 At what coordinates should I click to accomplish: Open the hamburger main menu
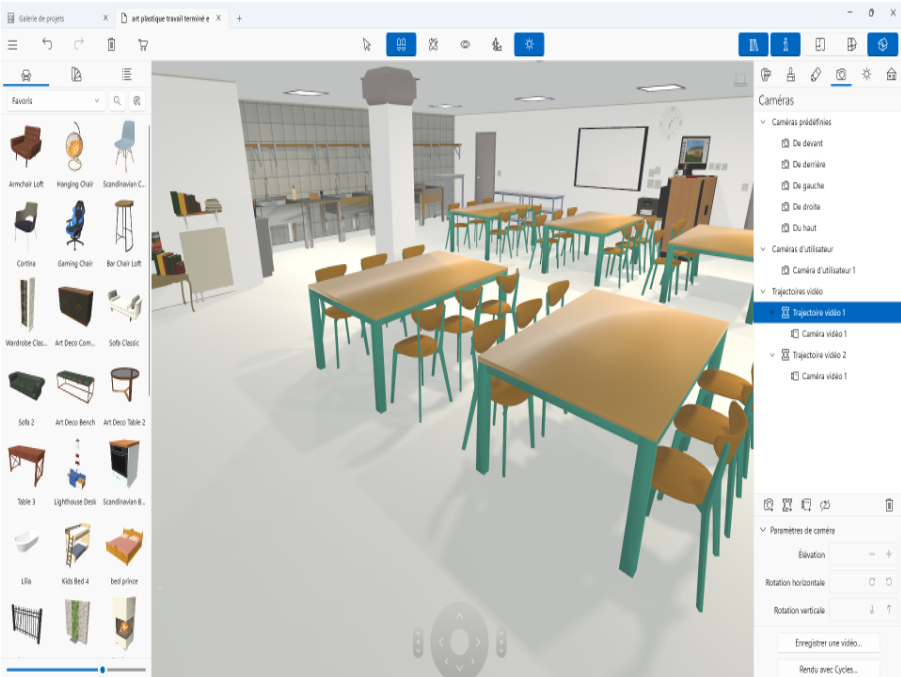[13, 44]
